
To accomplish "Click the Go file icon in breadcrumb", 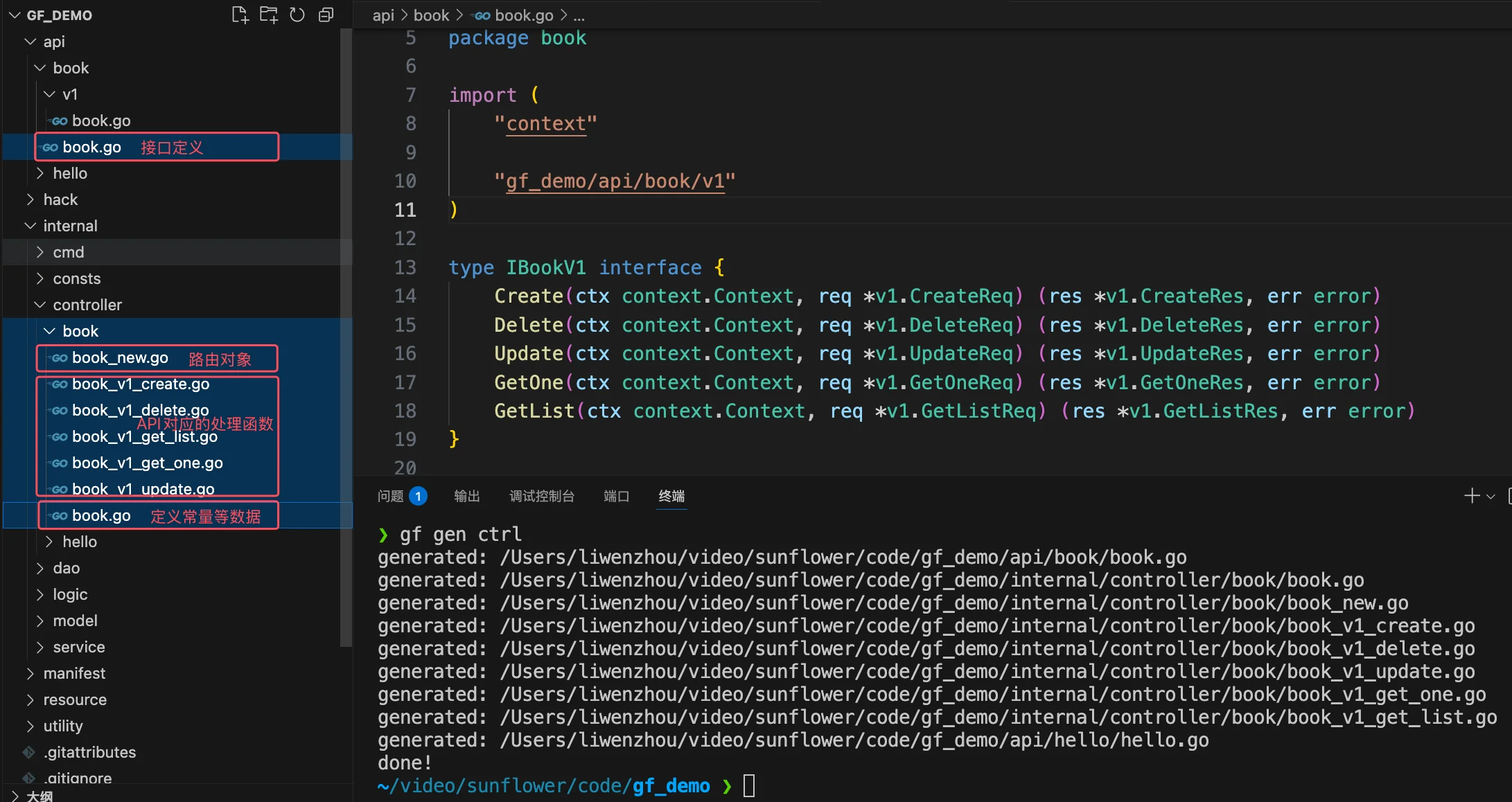I will point(482,15).
